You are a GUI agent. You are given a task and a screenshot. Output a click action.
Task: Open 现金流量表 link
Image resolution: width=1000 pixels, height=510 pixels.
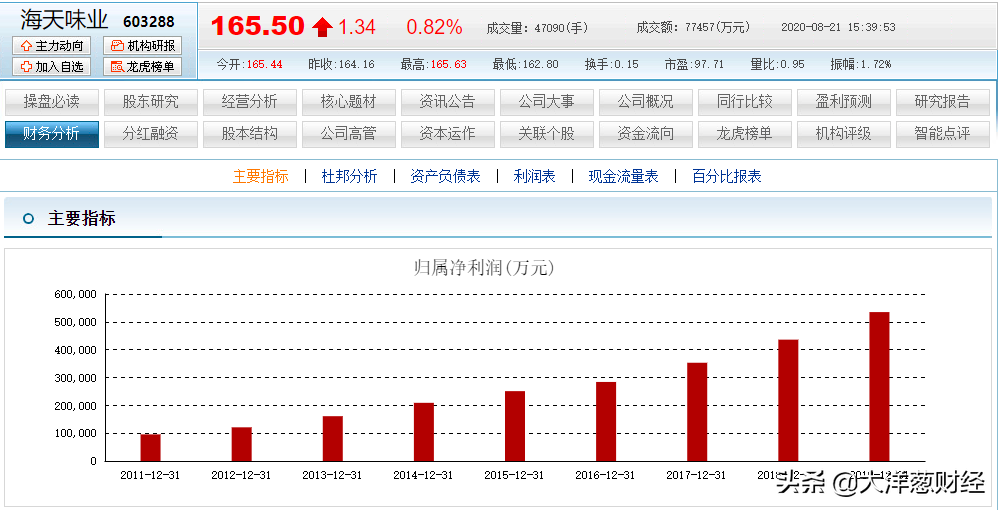pyautogui.click(x=623, y=176)
